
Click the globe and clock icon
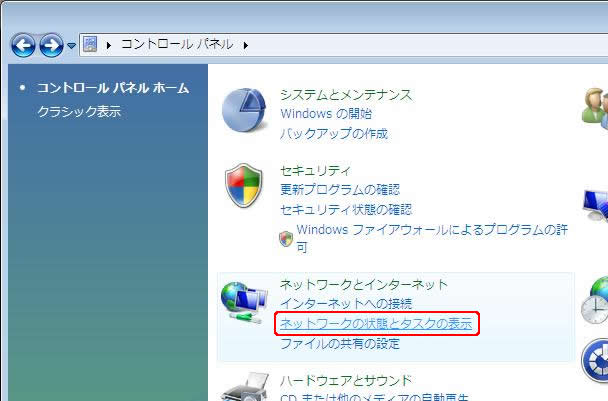pyautogui.click(x=595, y=301)
